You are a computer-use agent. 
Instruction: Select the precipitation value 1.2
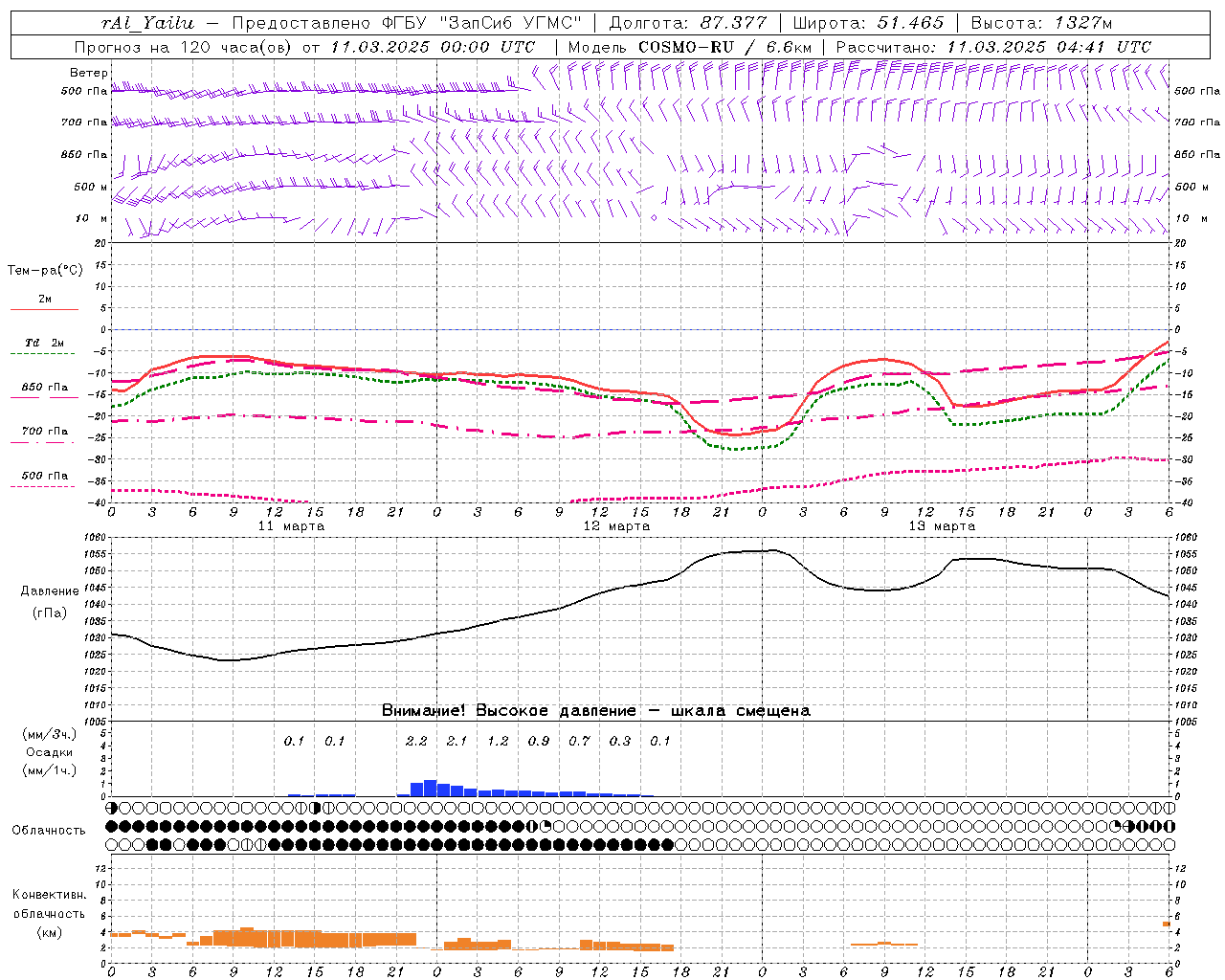[x=498, y=741]
